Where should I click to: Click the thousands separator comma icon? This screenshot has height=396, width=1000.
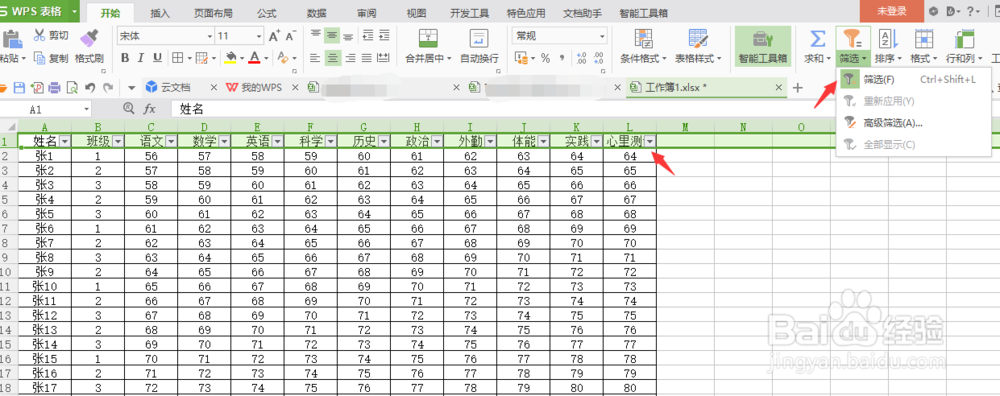tap(562, 58)
